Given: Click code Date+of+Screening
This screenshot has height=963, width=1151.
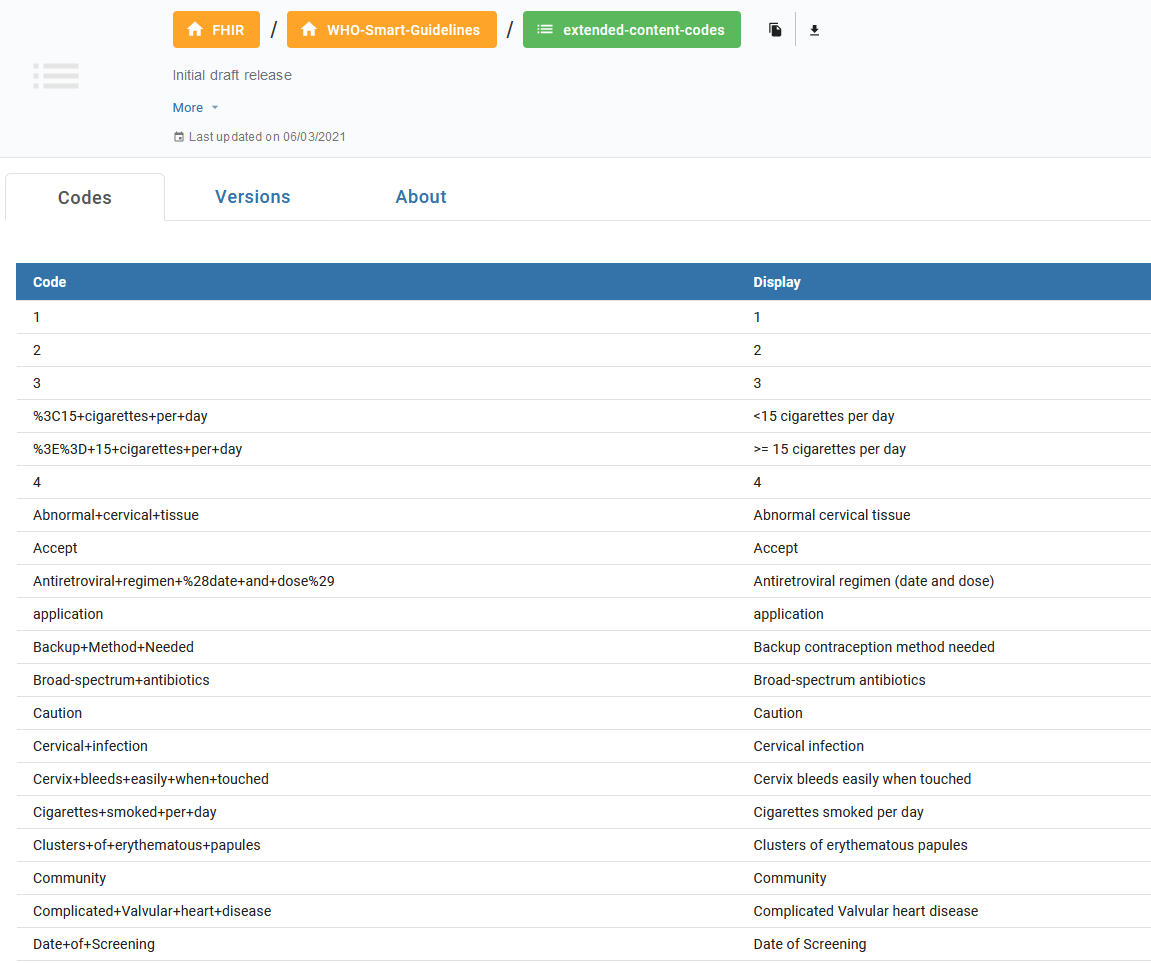Looking at the screenshot, I should click(94, 945).
